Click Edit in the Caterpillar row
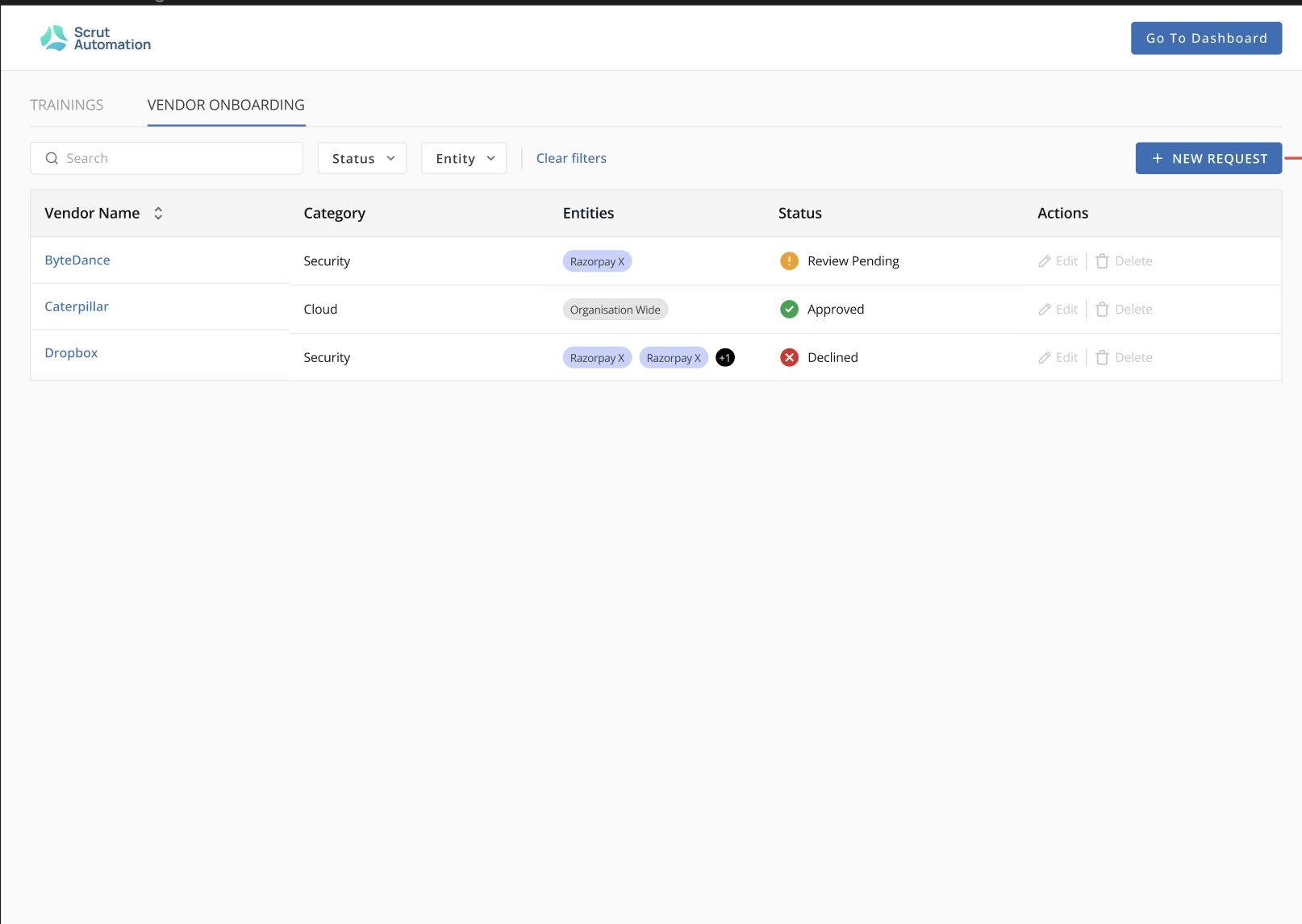Screen dimensions: 1302x924 click(x=1066, y=310)
